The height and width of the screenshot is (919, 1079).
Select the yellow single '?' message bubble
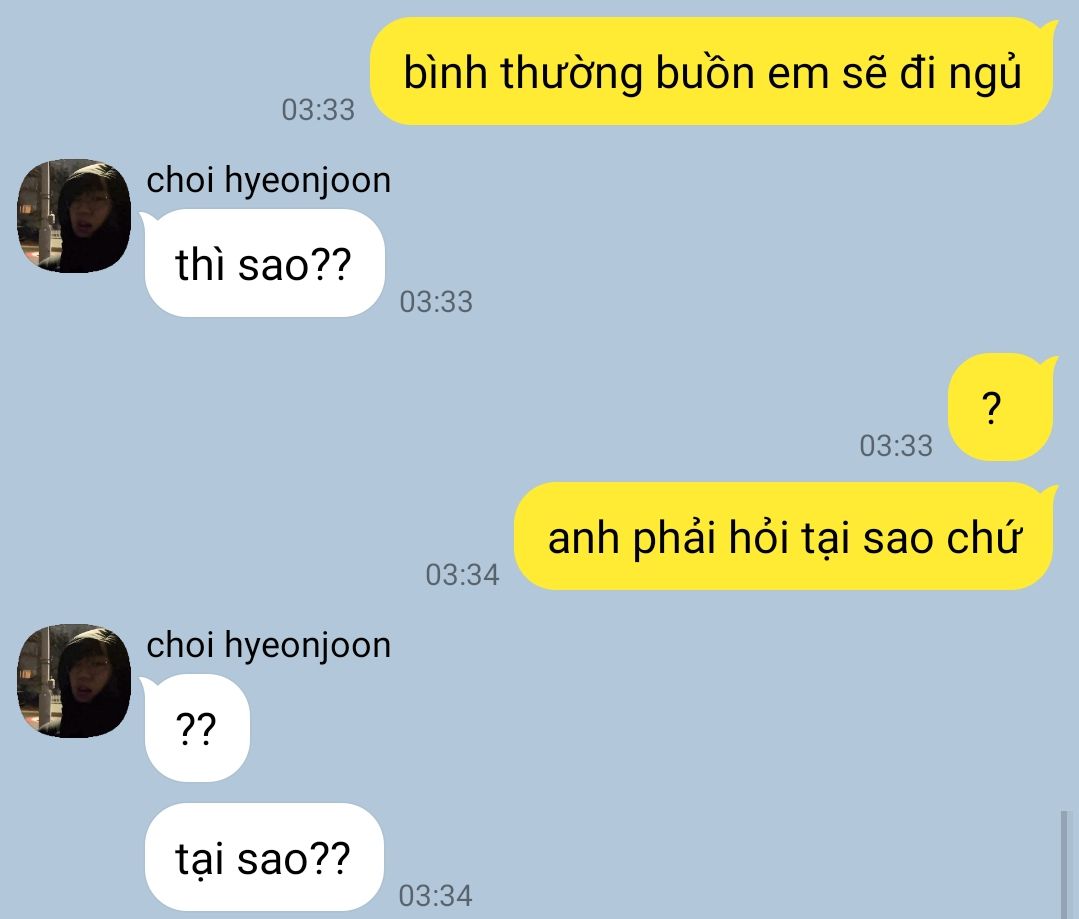[1002, 407]
